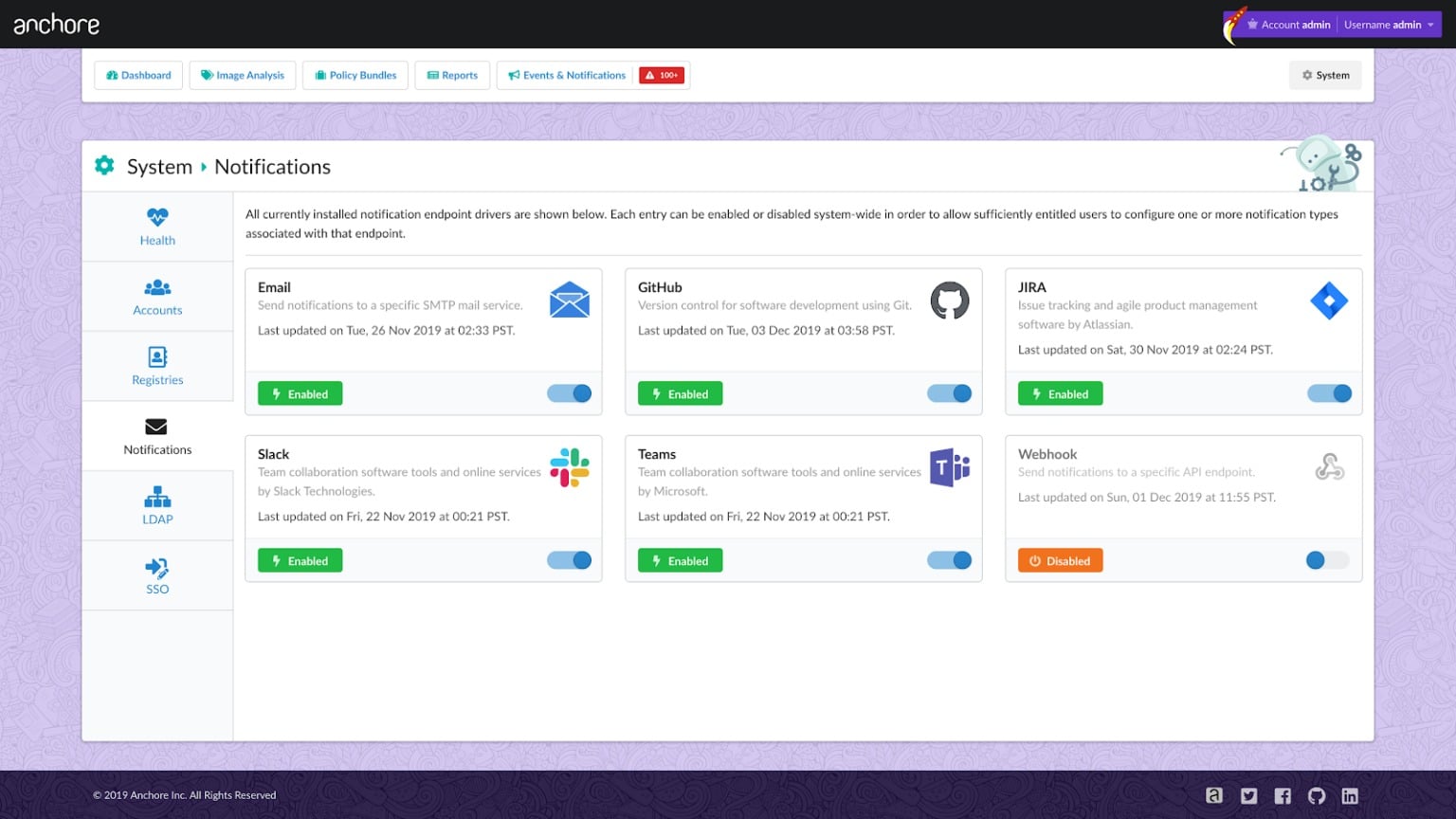Click the Slack logo icon

tap(570, 467)
